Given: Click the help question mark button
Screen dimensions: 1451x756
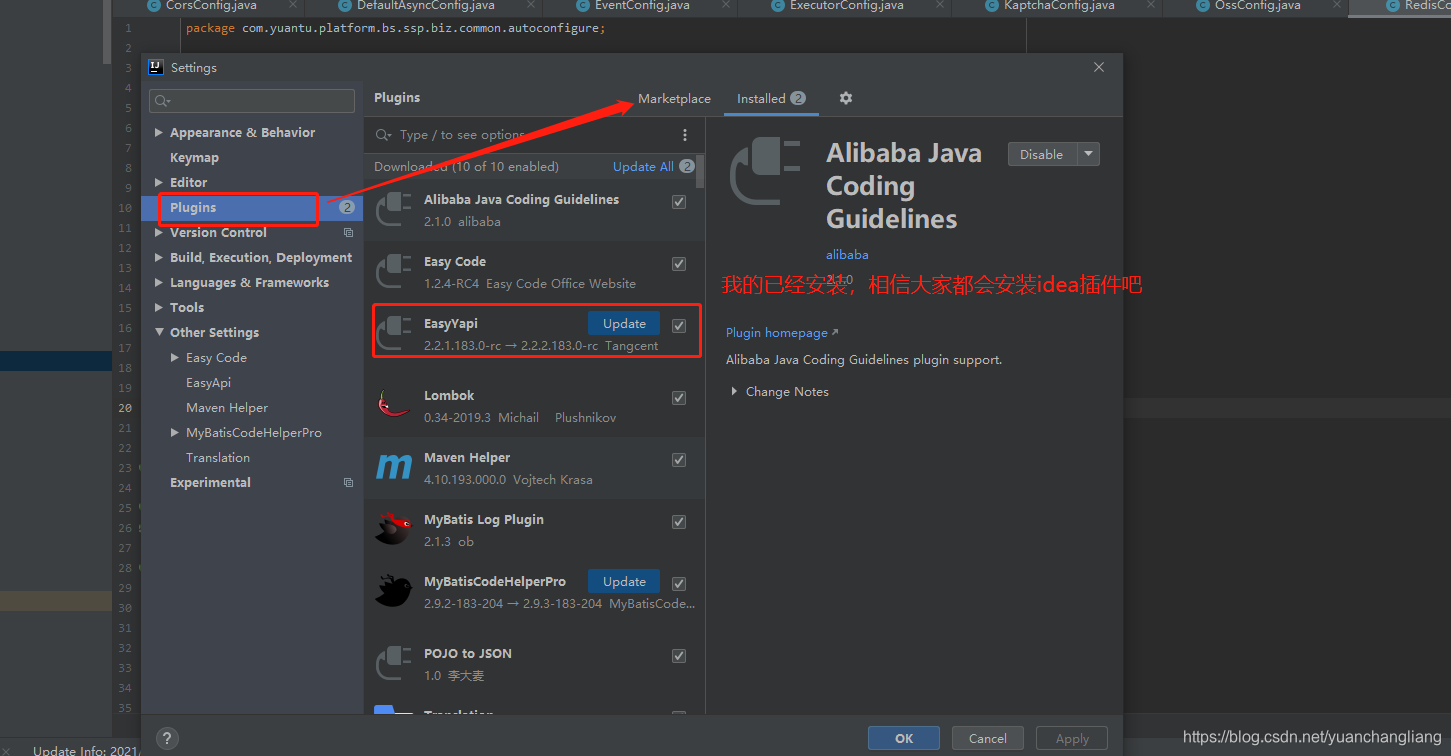Looking at the screenshot, I should tap(167, 739).
